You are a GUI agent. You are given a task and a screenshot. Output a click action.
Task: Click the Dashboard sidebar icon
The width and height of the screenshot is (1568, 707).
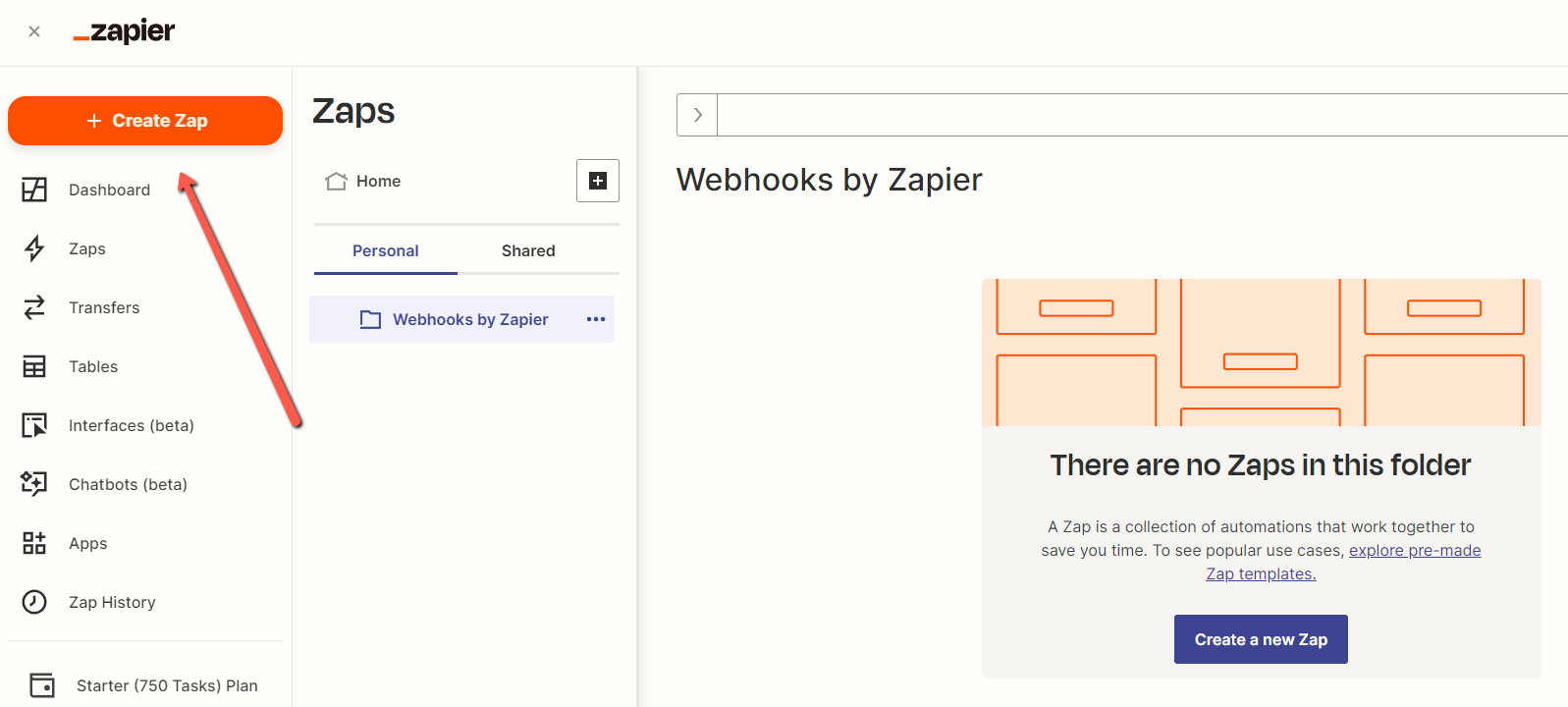pyautogui.click(x=34, y=190)
